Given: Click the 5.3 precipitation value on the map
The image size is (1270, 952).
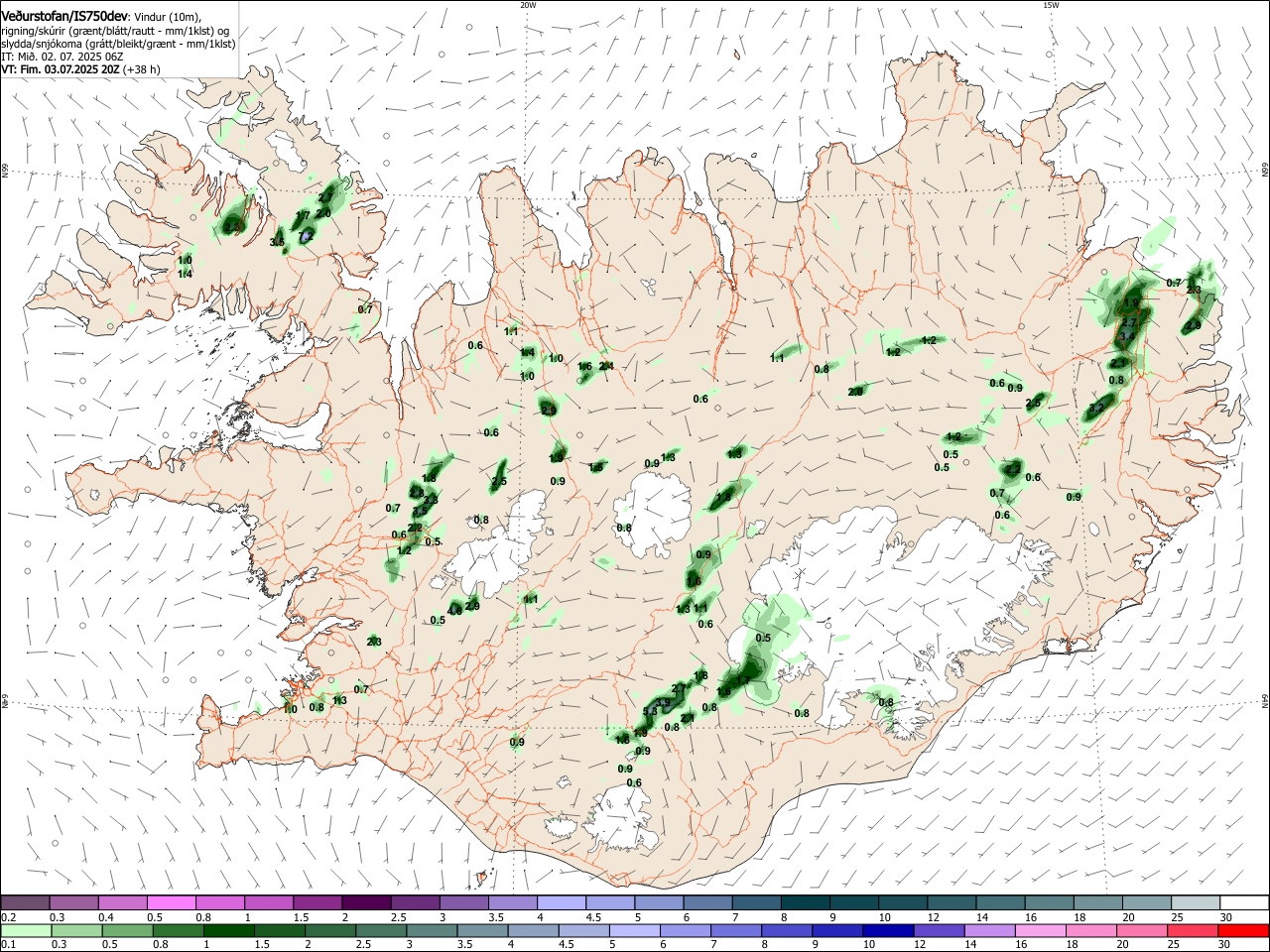Looking at the screenshot, I should (x=650, y=712).
